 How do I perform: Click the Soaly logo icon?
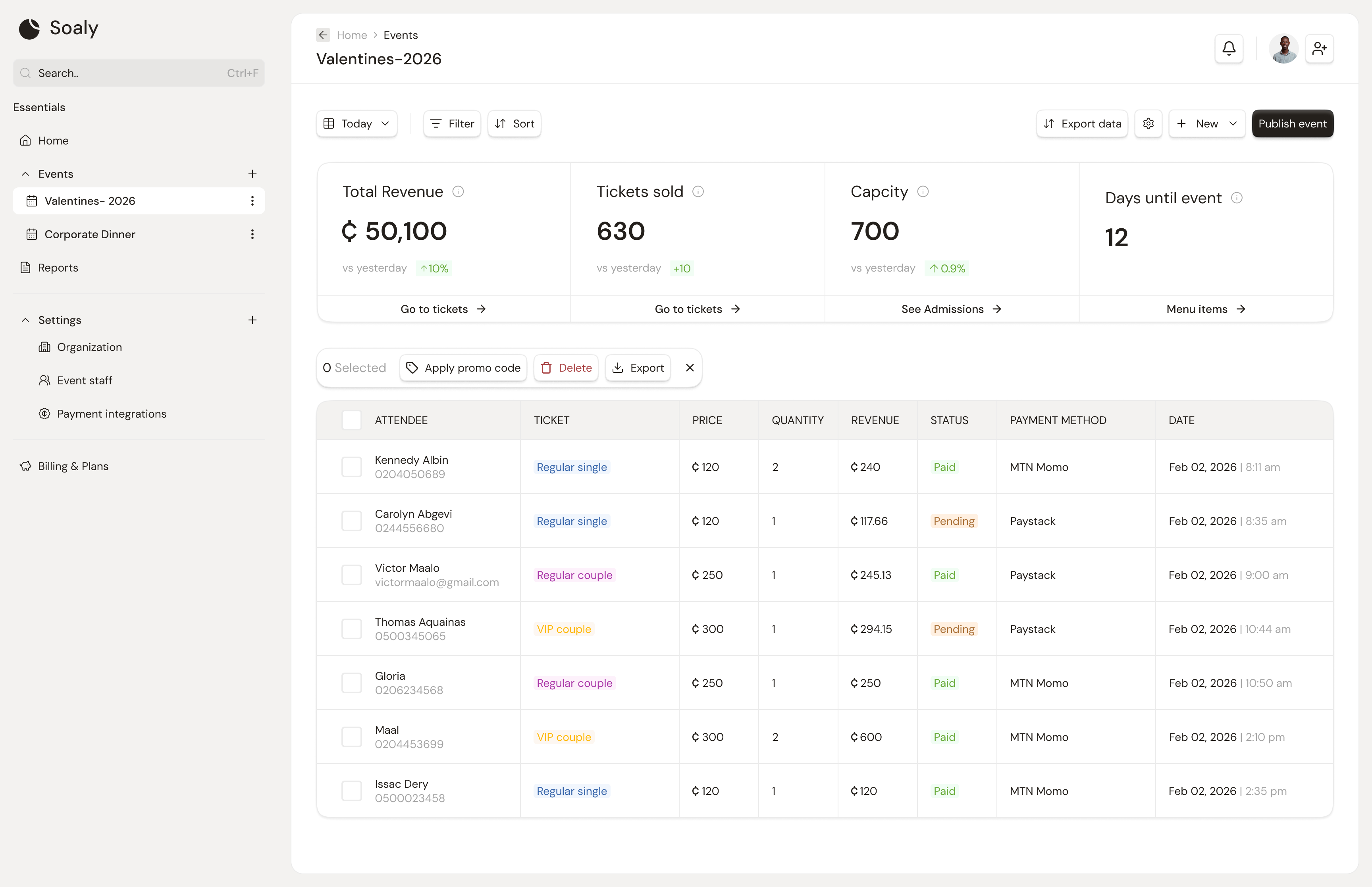29,28
